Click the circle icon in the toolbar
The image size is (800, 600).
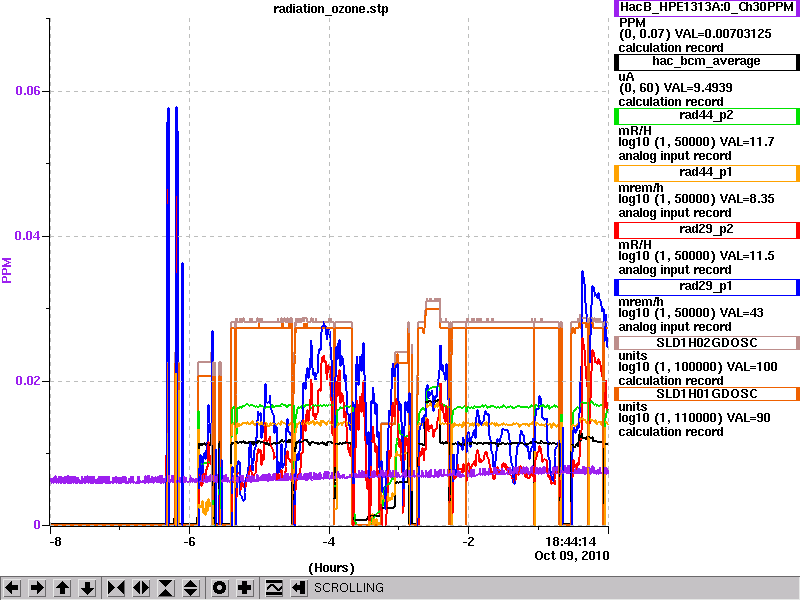tap(220, 588)
